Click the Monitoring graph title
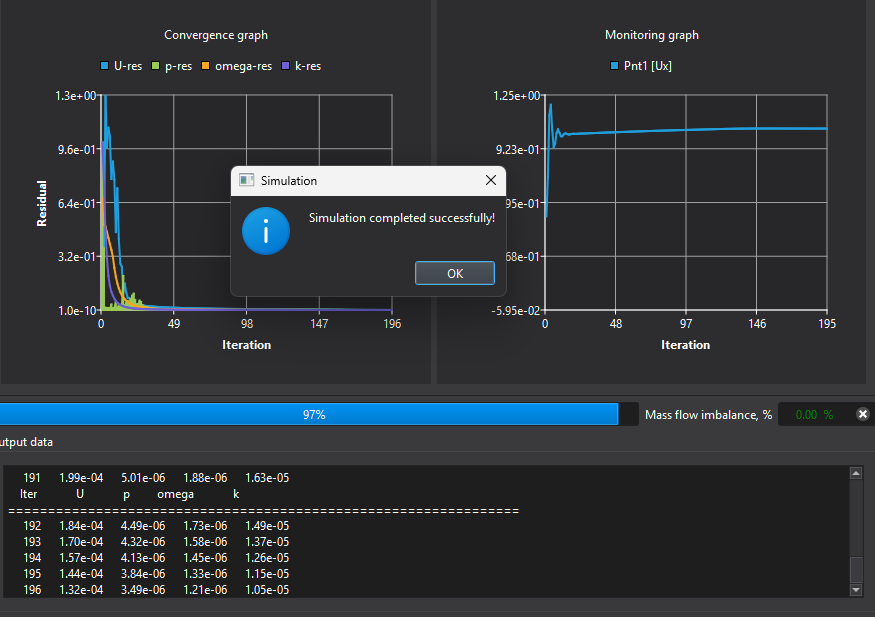 (x=652, y=35)
